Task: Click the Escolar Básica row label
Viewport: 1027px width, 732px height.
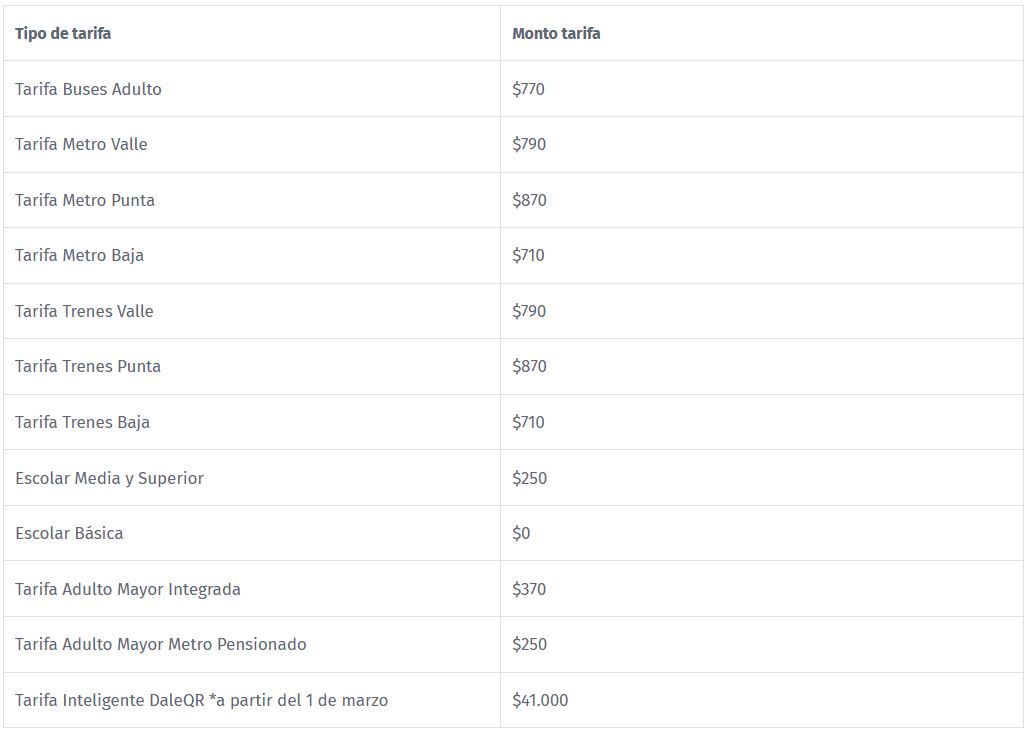Action: (69, 533)
